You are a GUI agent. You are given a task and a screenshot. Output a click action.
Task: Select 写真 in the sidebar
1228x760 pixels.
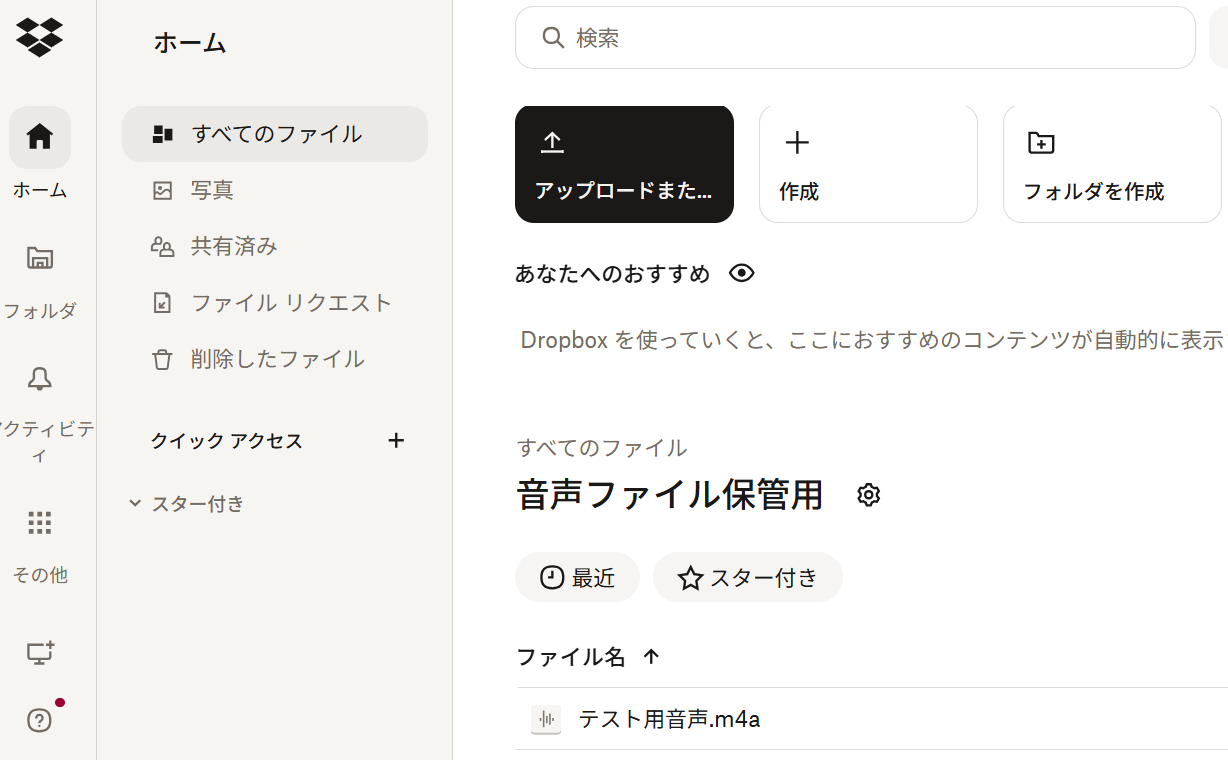coord(212,190)
